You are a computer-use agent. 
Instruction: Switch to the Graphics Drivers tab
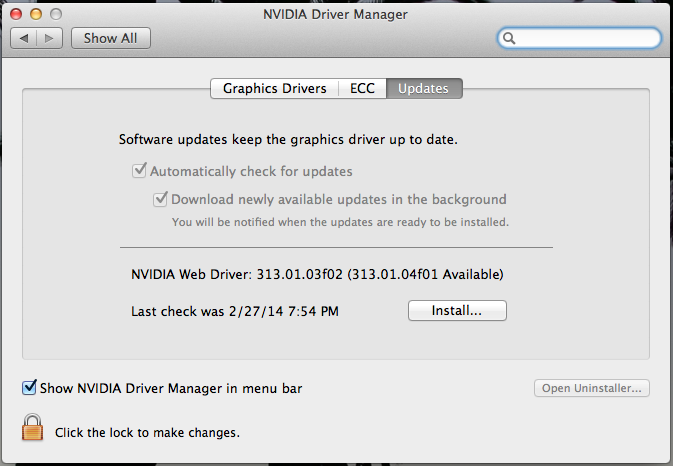click(274, 89)
